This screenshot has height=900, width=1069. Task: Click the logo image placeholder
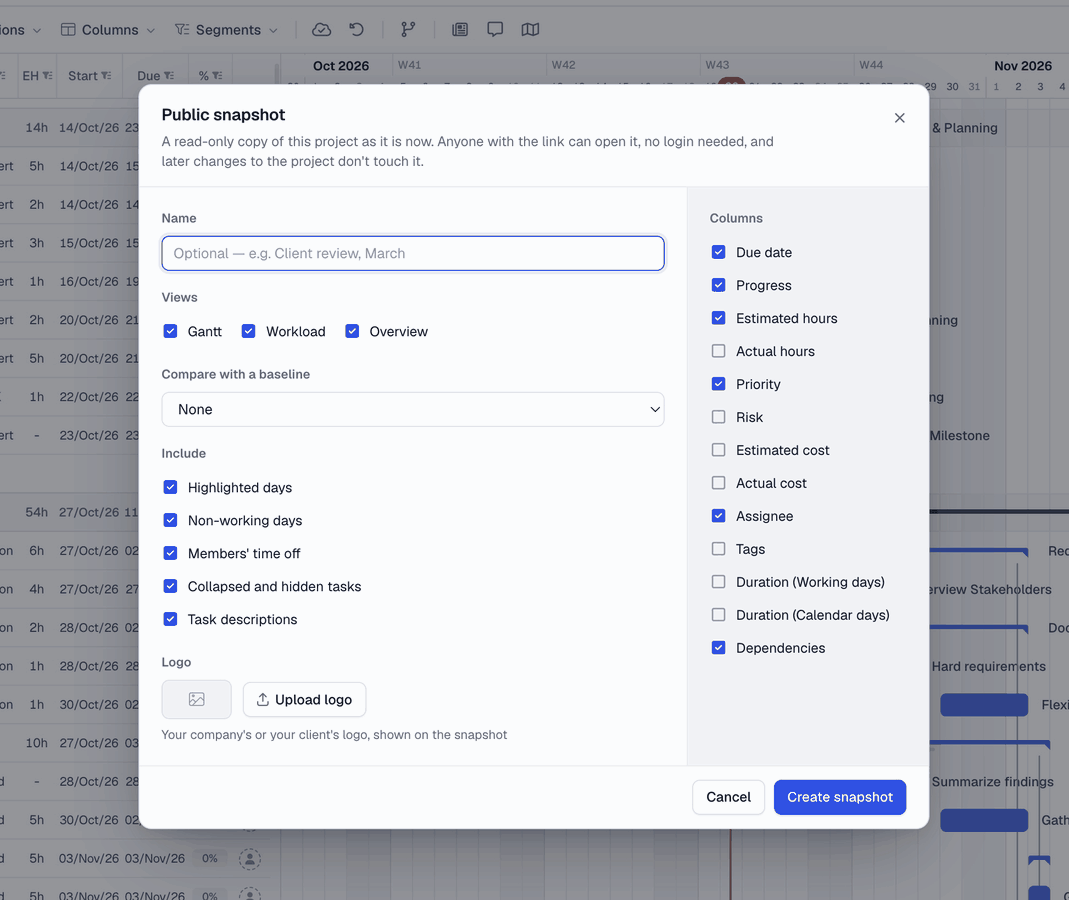click(x=196, y=700)
